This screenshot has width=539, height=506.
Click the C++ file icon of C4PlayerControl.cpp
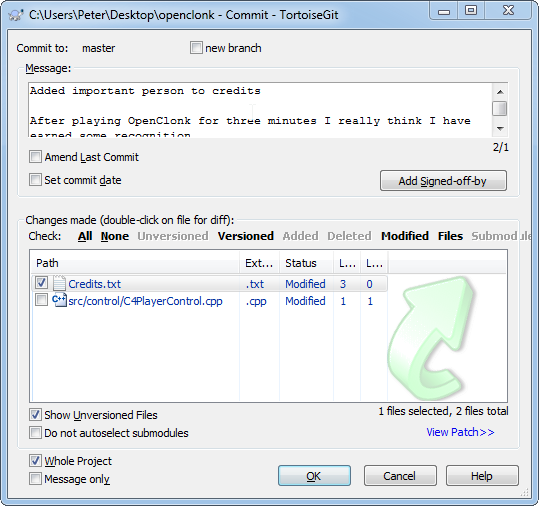(59, 300)
